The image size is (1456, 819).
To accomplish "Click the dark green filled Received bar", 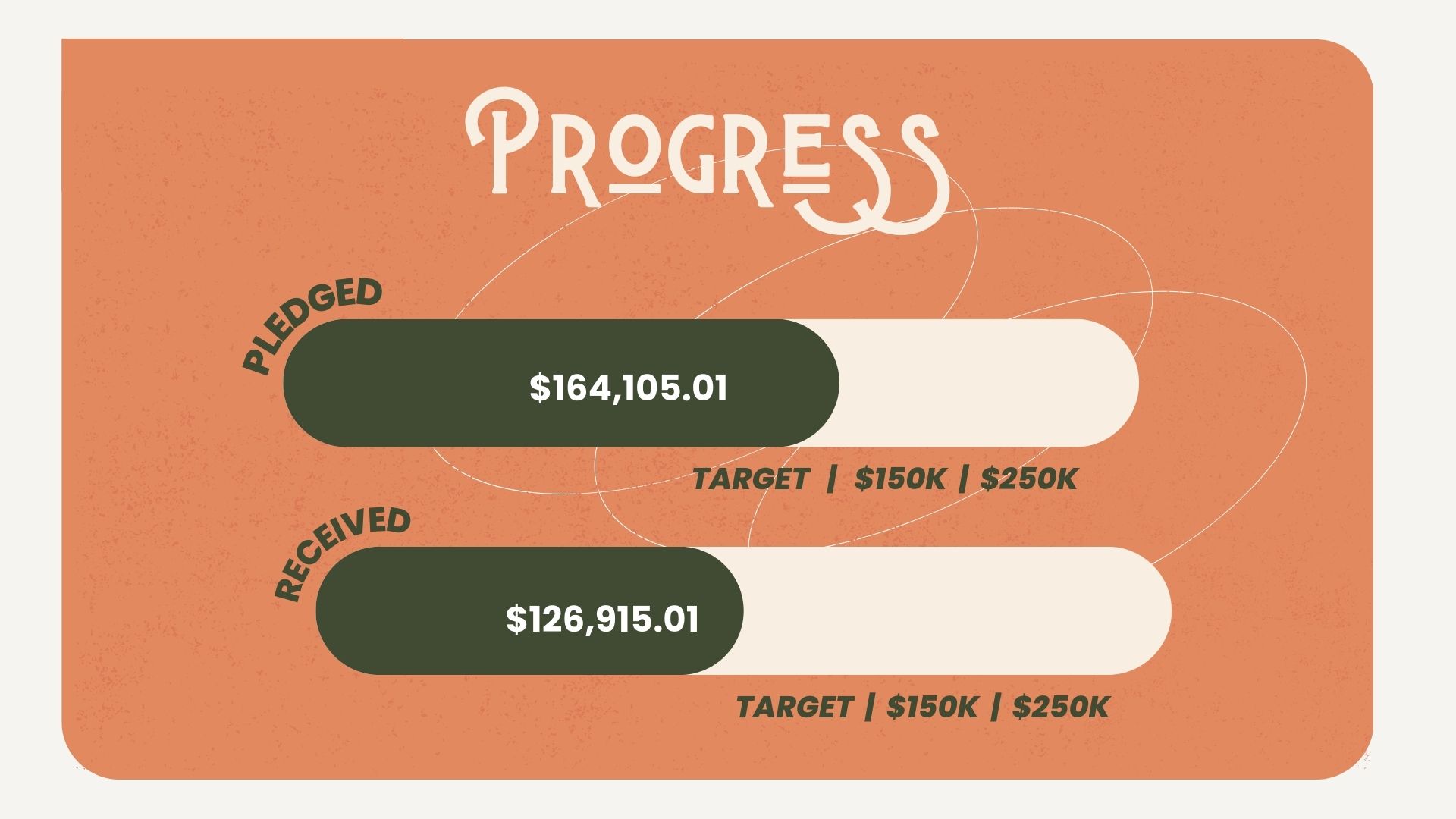I will click(x=409, y=610).
